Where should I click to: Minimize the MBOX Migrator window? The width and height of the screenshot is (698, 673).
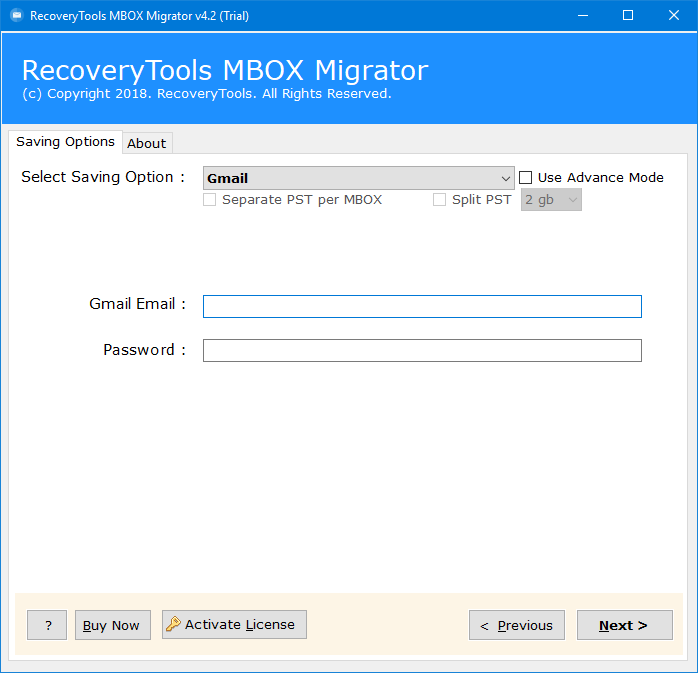[x=583, y=16]
